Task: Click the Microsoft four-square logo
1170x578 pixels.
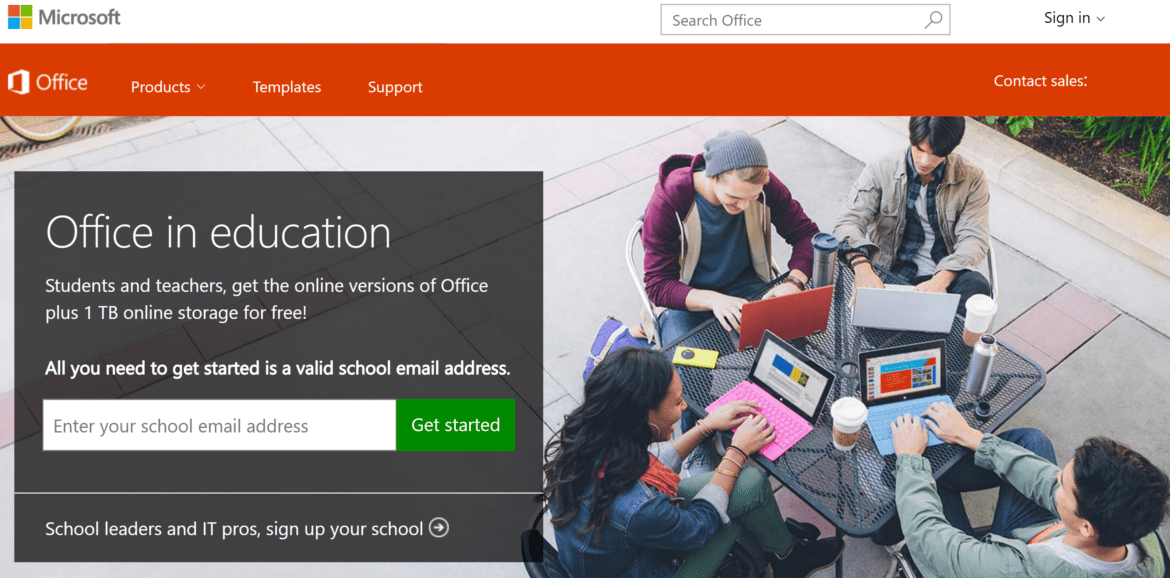Action: click(19, 17)
